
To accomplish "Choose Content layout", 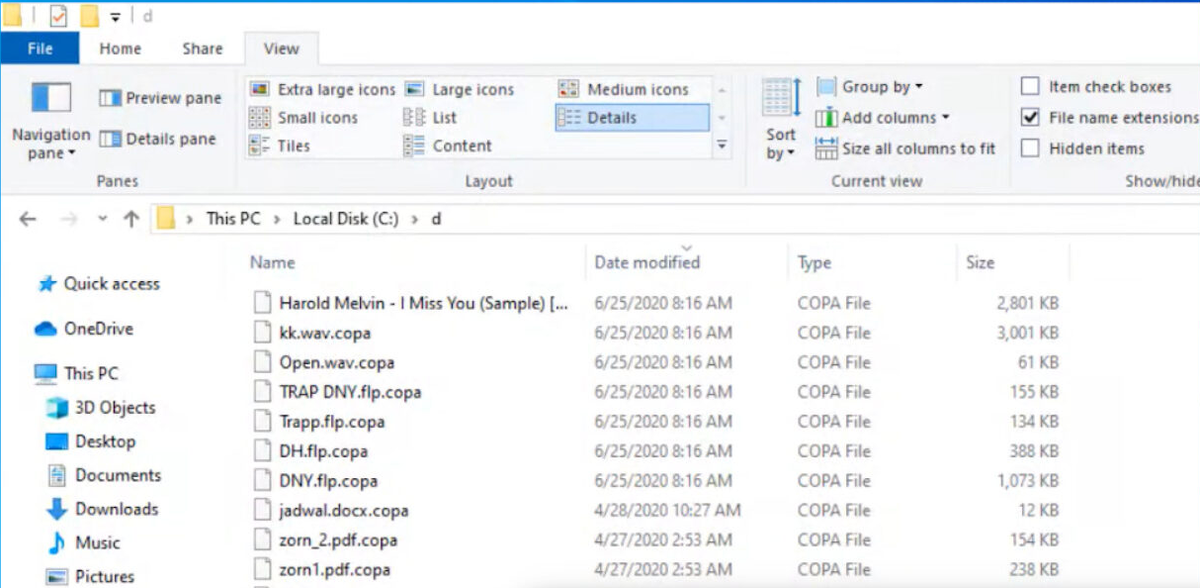I will pos(448,145).
